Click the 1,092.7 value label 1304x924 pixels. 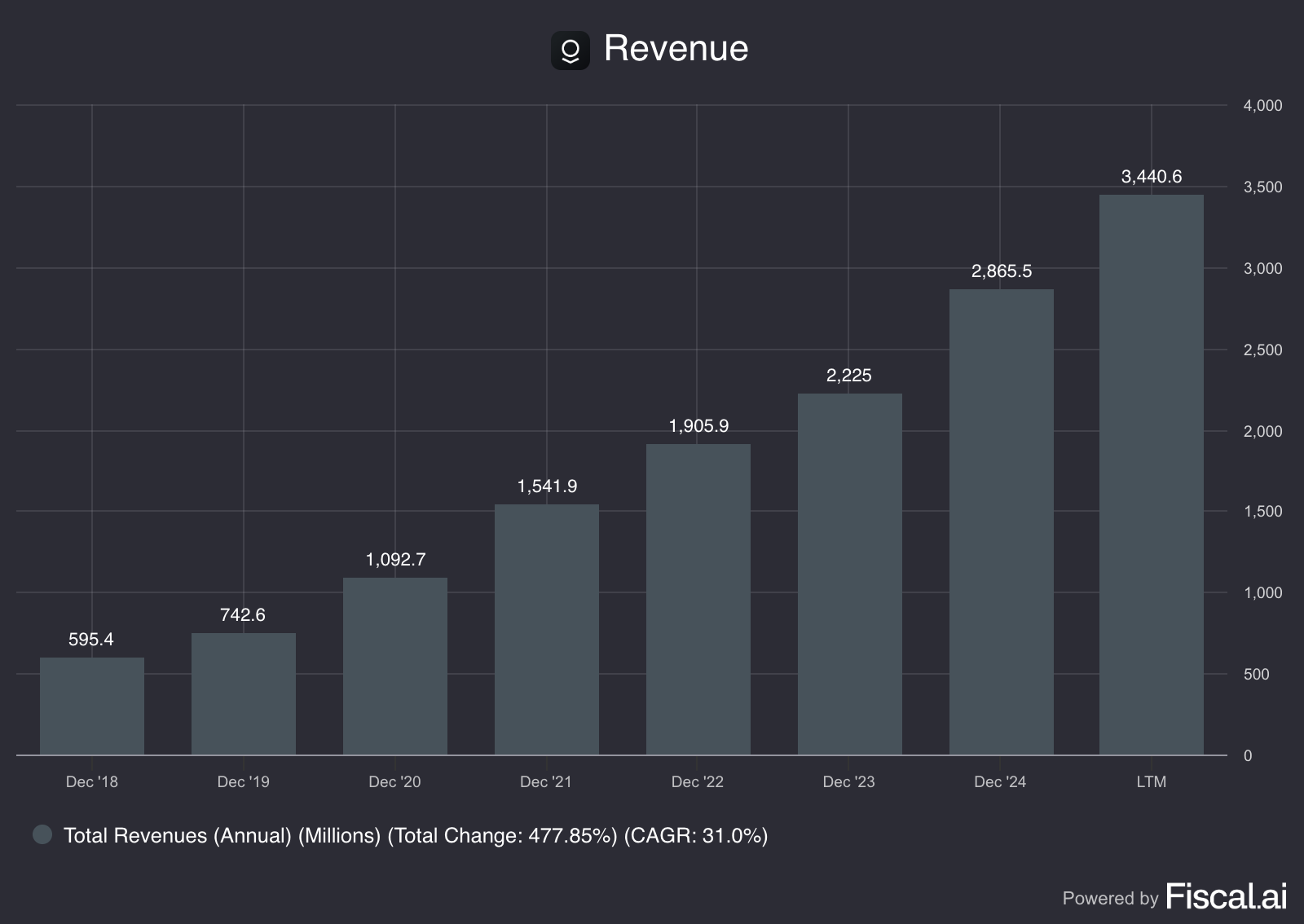point(395,560)
